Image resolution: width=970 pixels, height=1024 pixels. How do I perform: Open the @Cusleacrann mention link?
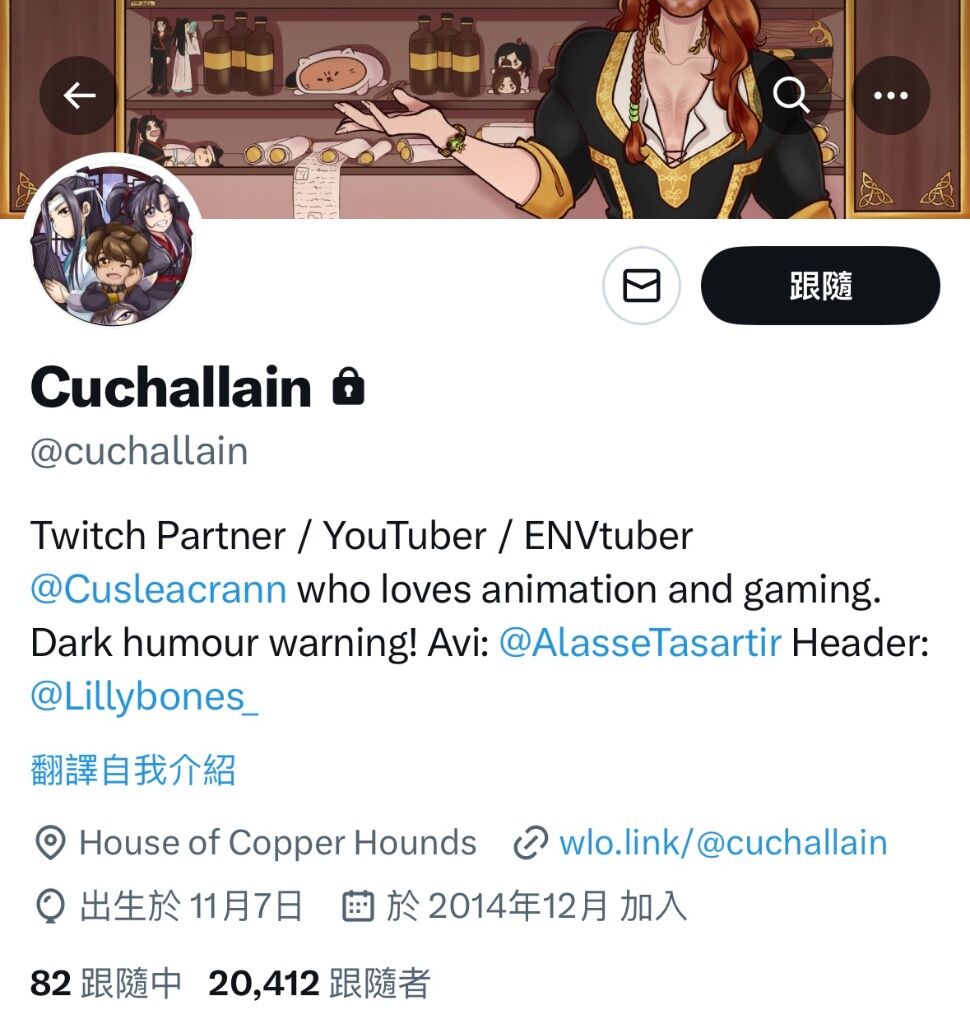159,589
